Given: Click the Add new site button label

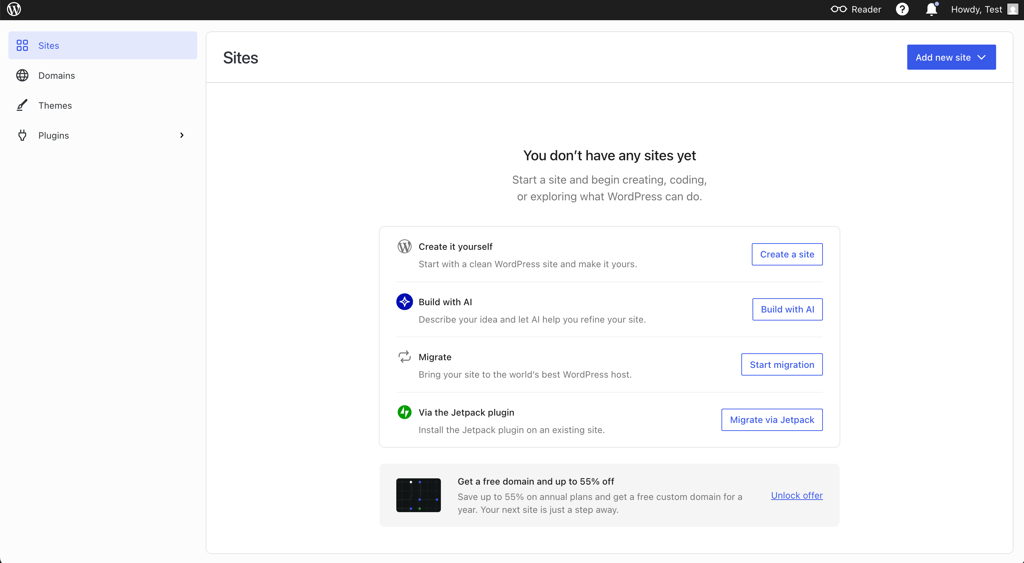Looking at the screenshot, I should click(943, 57).
